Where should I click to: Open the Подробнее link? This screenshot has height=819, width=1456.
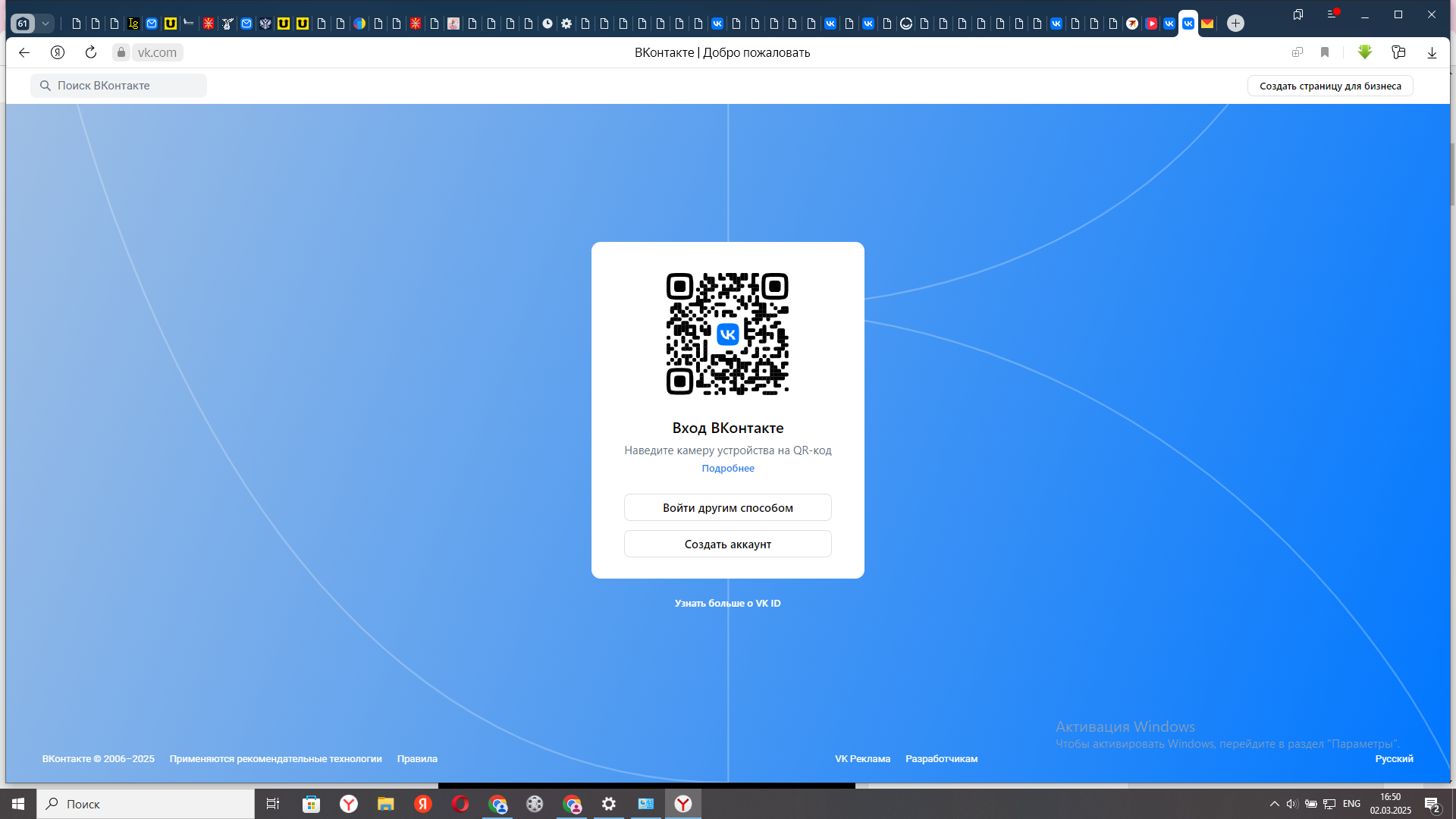(728, 469)
